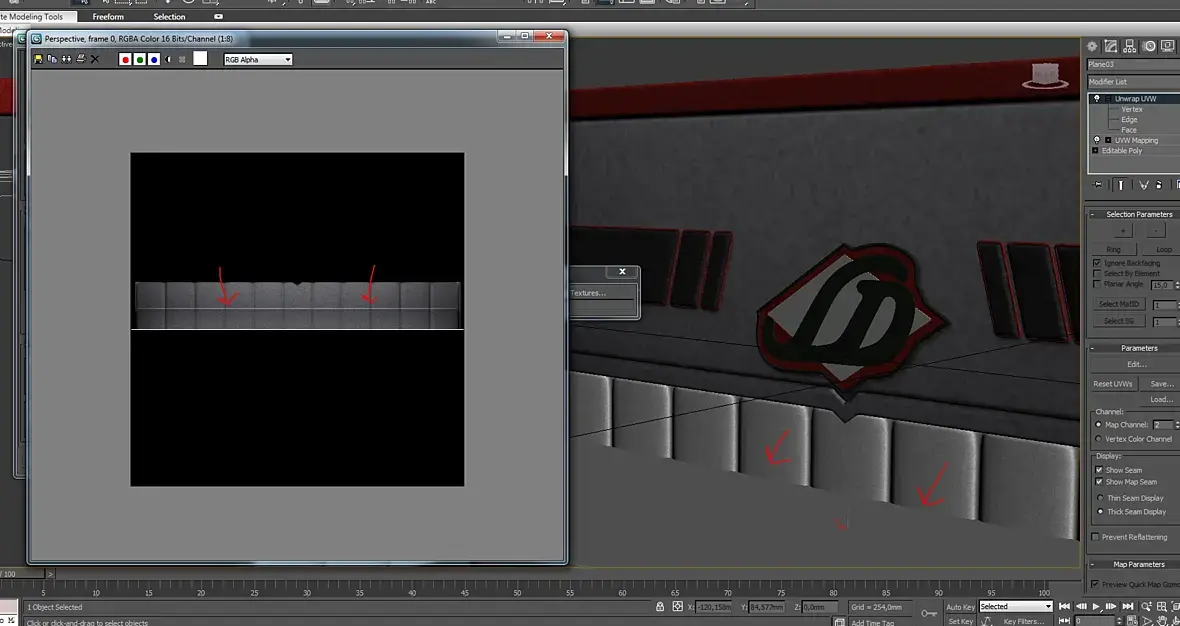1180x626 pixels.
Task: Print the rendered image
Action: (x=81, y=59)
